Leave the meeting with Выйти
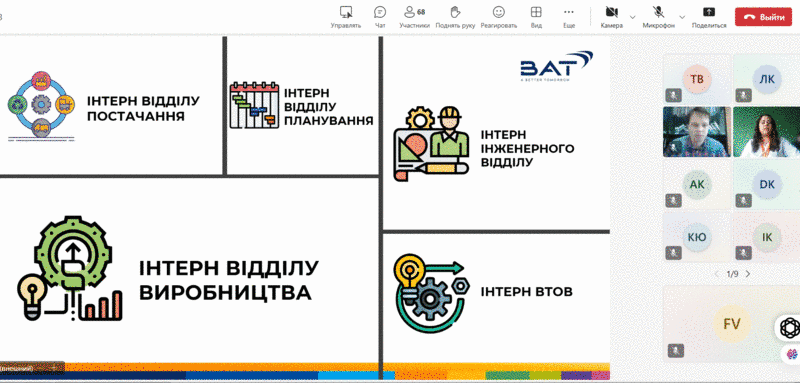 [x=763, y=17]
